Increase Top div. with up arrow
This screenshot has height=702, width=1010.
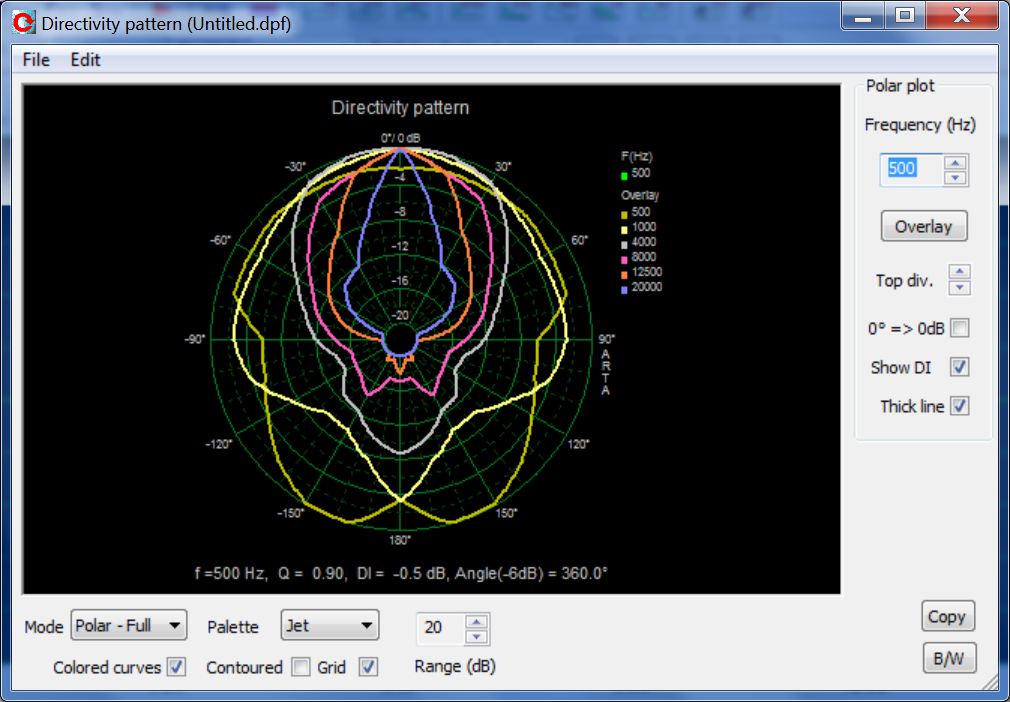pos(959,272)
